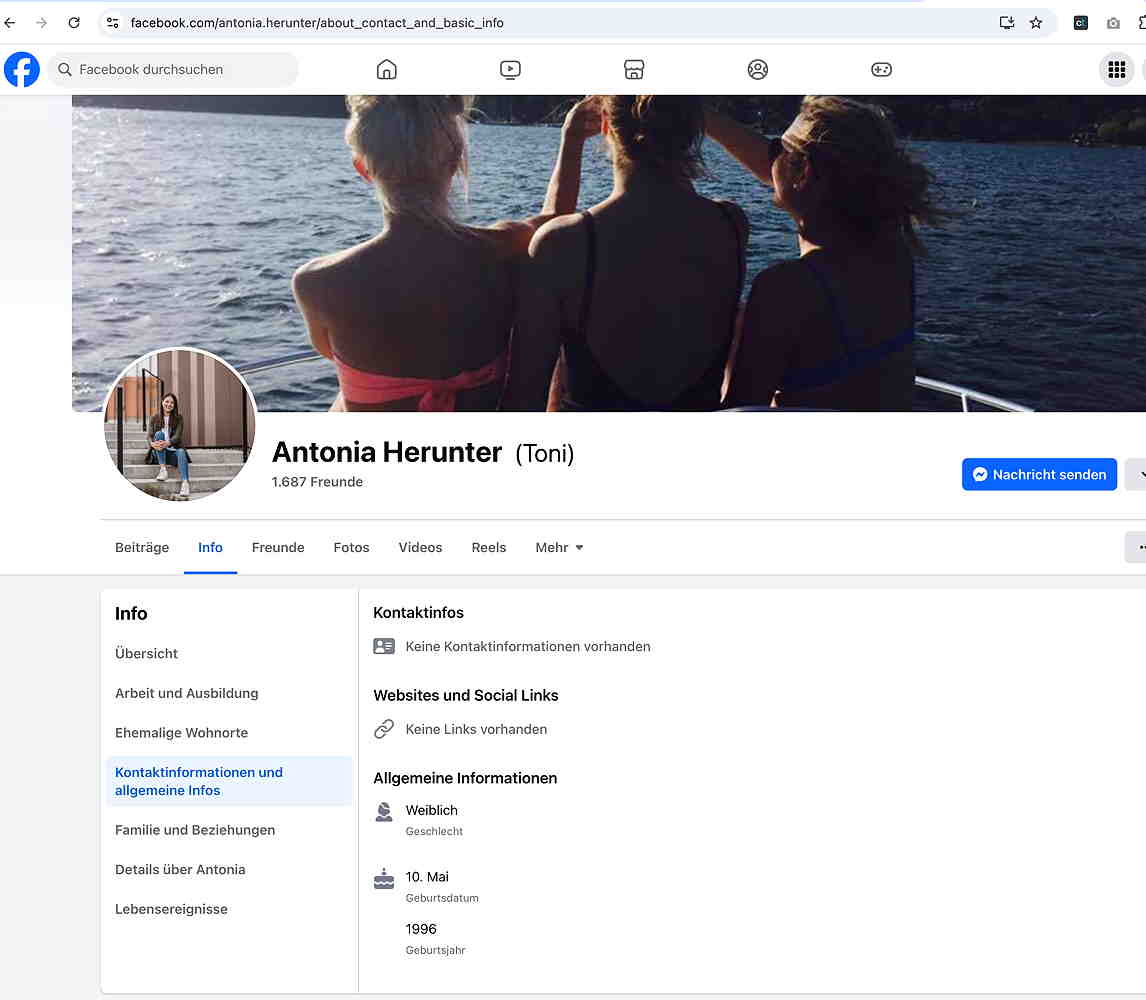Screen dimensions: 1146x1000
Task: Click the Geburtsjahr label
Action: click(436, 950)
